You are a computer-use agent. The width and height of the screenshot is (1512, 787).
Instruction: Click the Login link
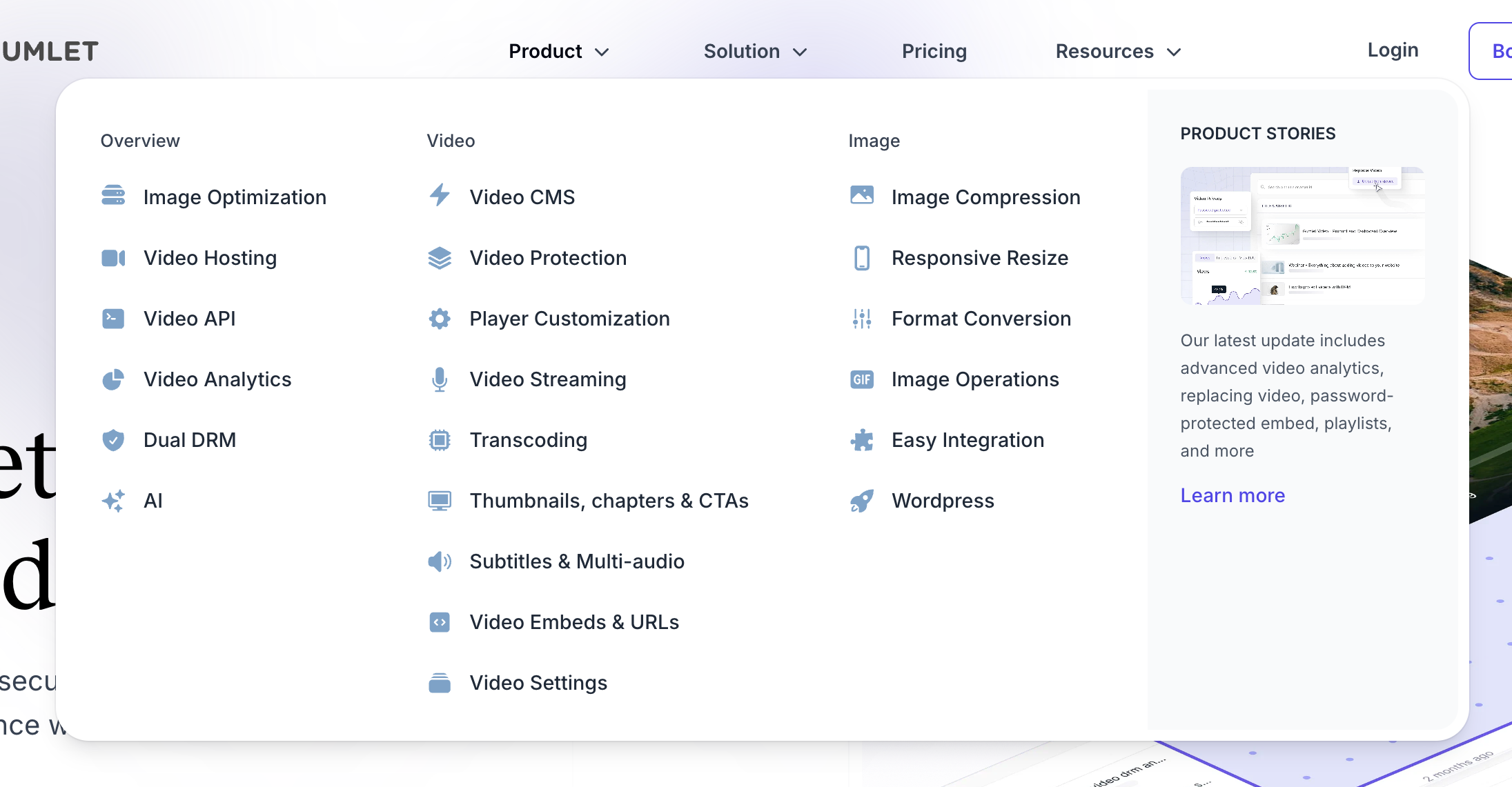point(1393,50)
